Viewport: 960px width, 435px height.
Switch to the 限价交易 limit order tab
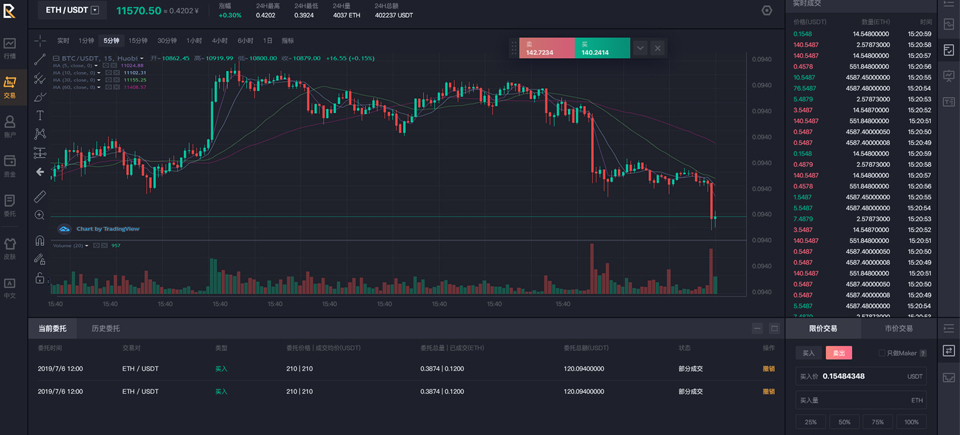click(823, 328)
